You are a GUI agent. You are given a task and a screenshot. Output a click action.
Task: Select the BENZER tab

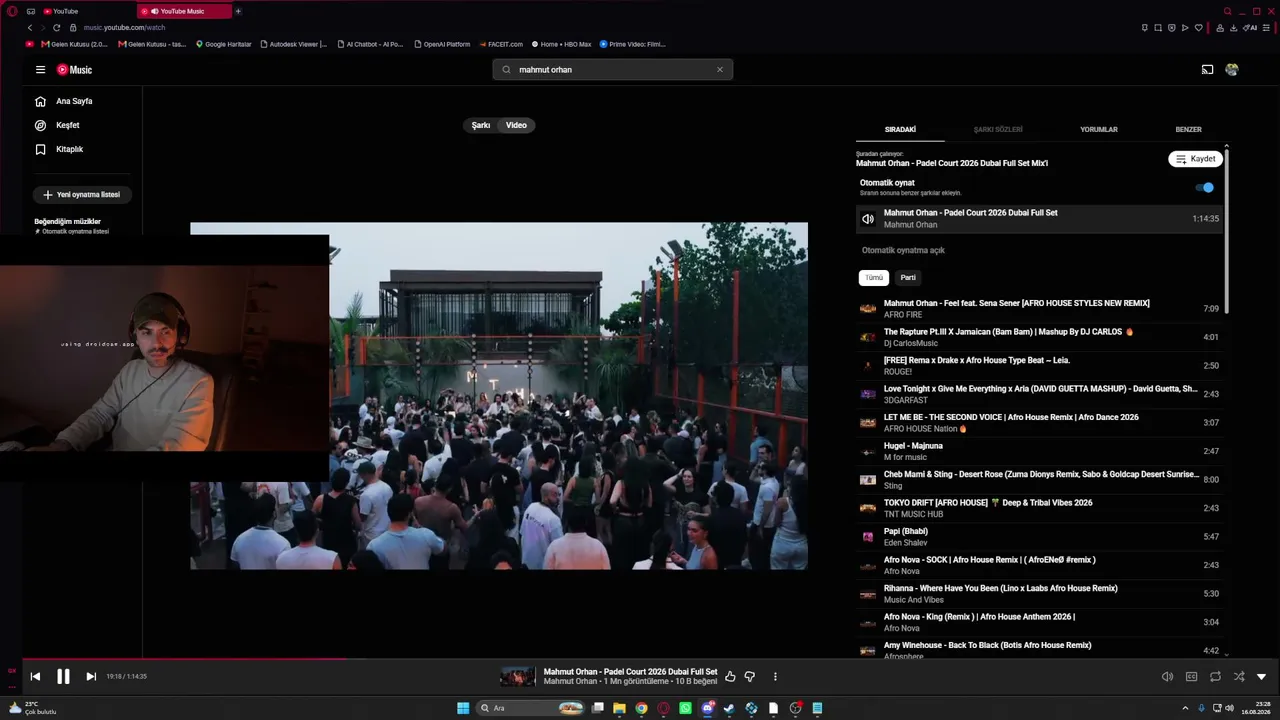click(x=1188, y=129)
